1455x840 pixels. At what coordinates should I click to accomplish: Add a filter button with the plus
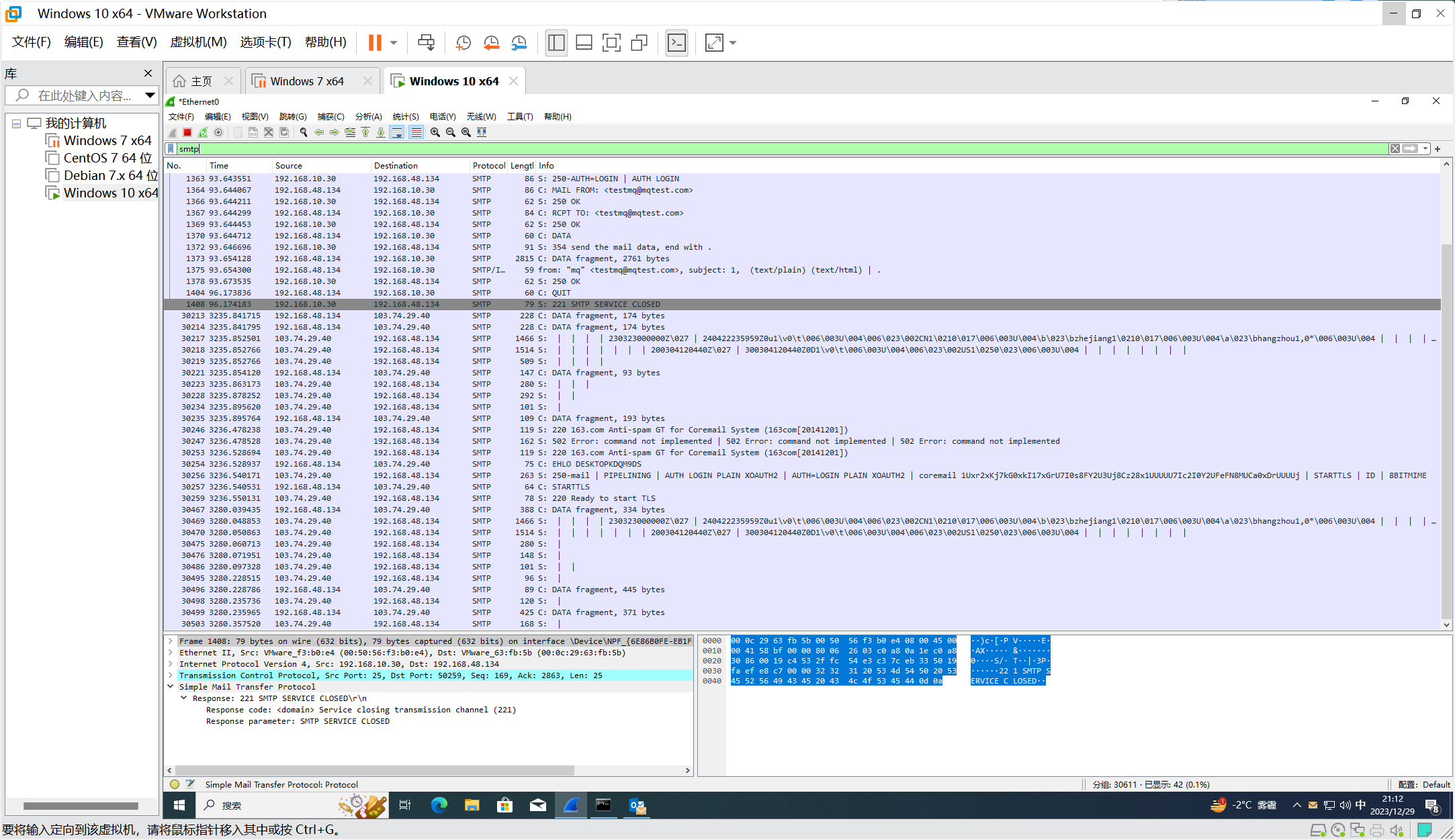(1438, 148)
